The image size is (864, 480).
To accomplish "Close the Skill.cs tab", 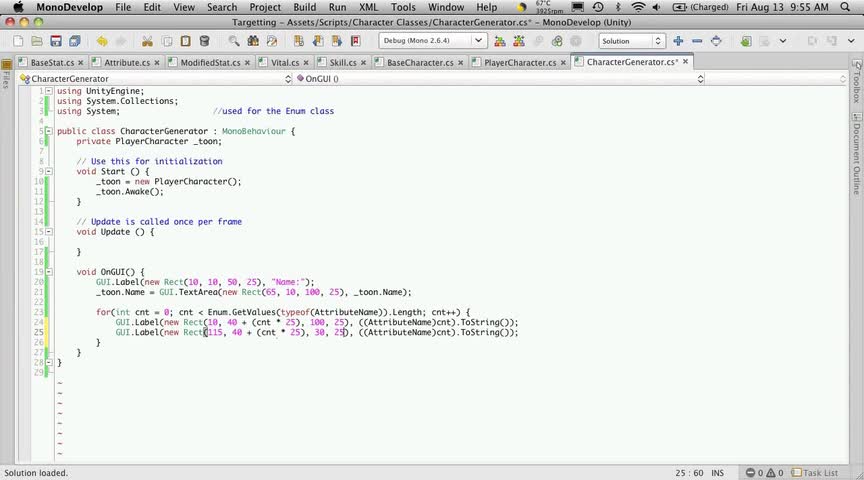I will 363,63.
